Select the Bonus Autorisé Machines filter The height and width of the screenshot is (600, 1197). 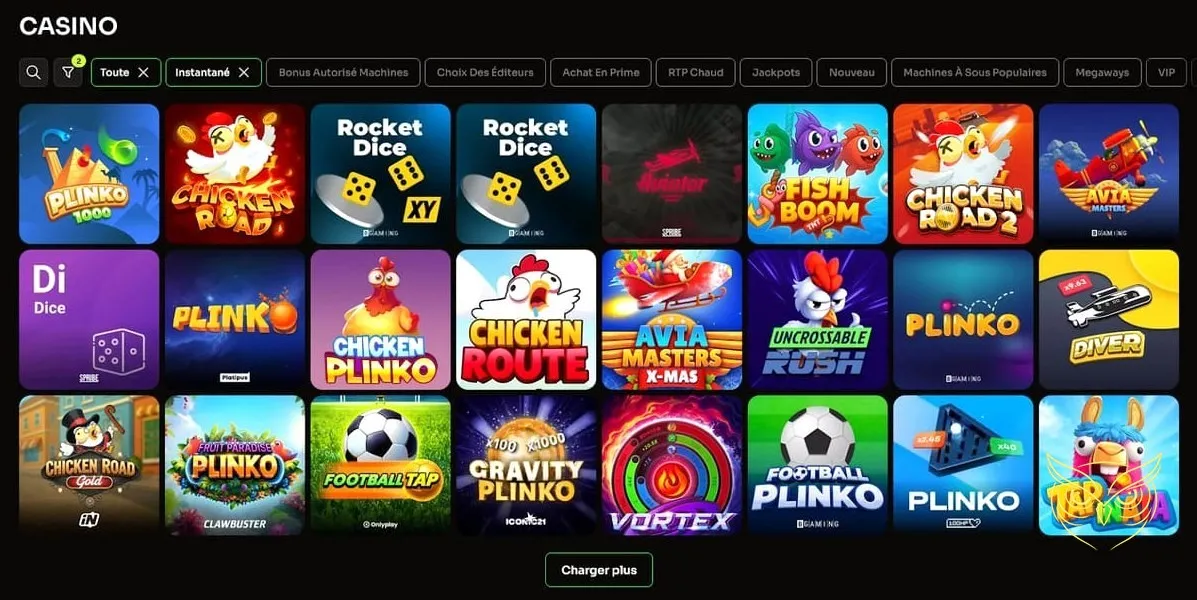coord(344,73)
